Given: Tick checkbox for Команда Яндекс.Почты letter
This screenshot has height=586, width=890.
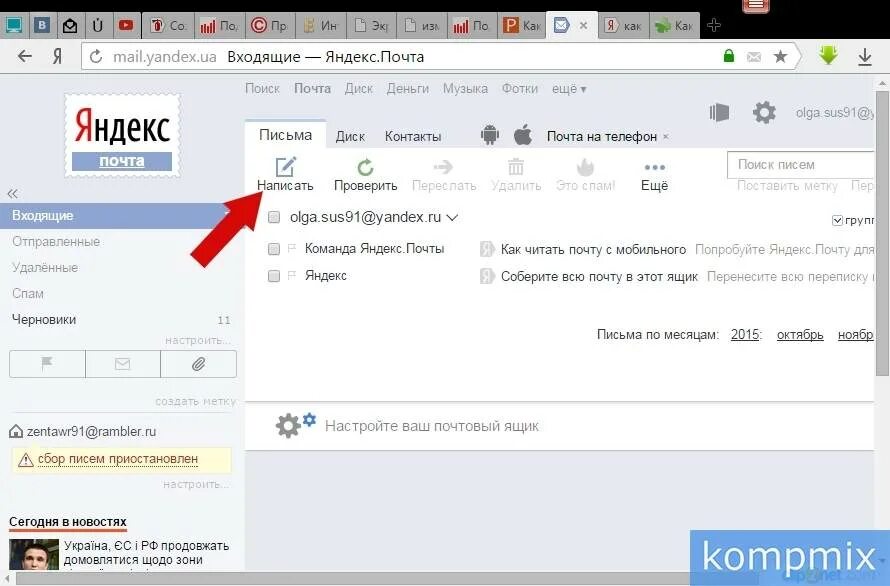Looking at the screenshot, I should [274, 249].
